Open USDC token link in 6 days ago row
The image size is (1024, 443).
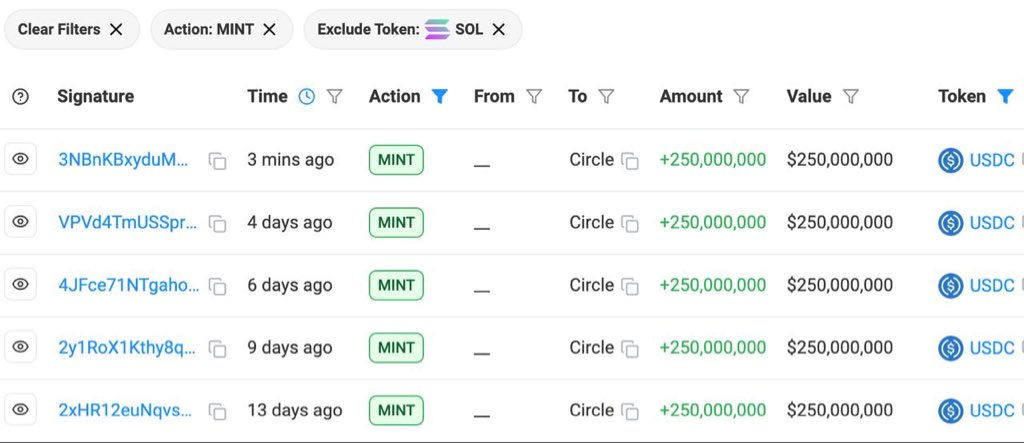[992, 285]
